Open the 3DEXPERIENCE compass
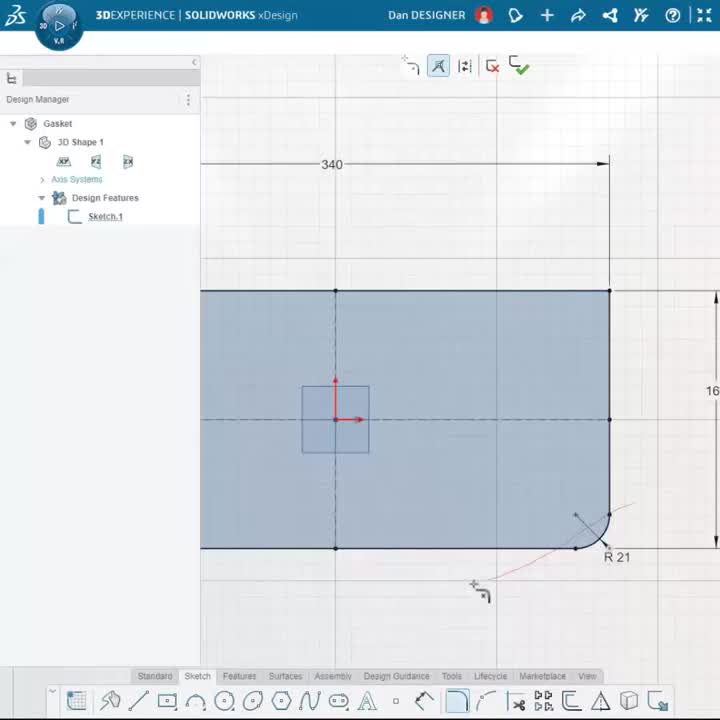 click(59, 26)
